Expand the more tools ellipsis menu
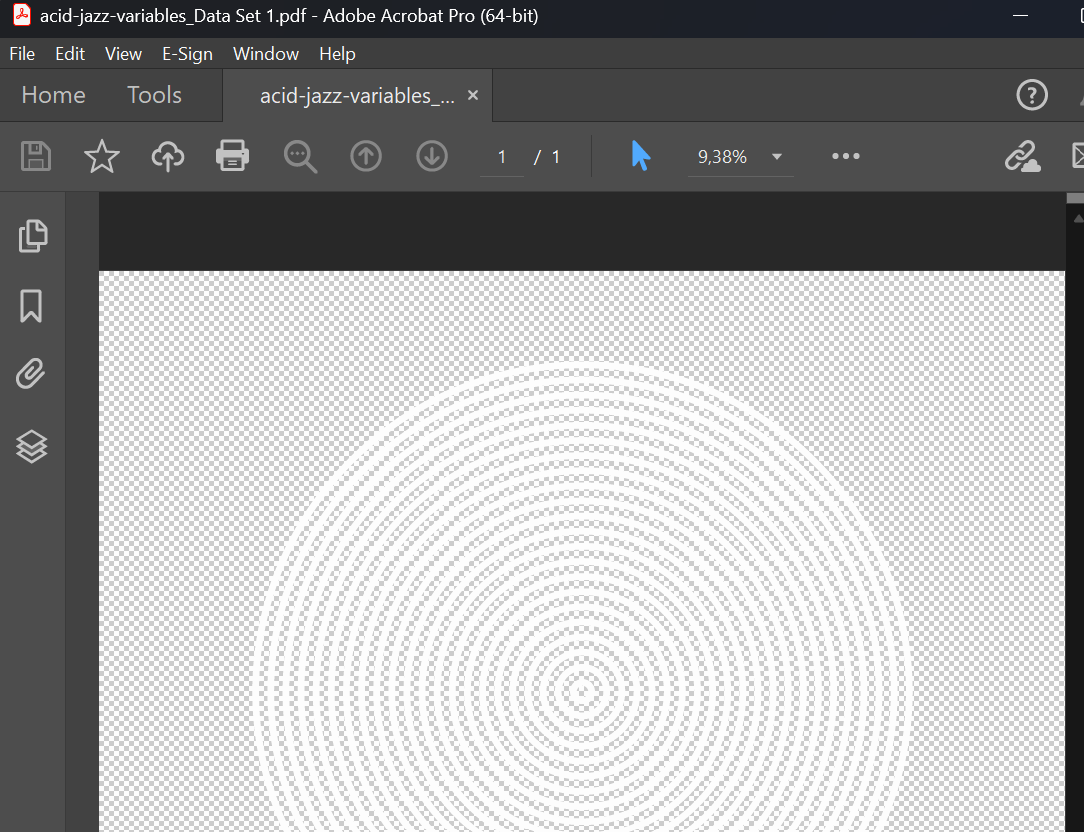 [845, 156]
